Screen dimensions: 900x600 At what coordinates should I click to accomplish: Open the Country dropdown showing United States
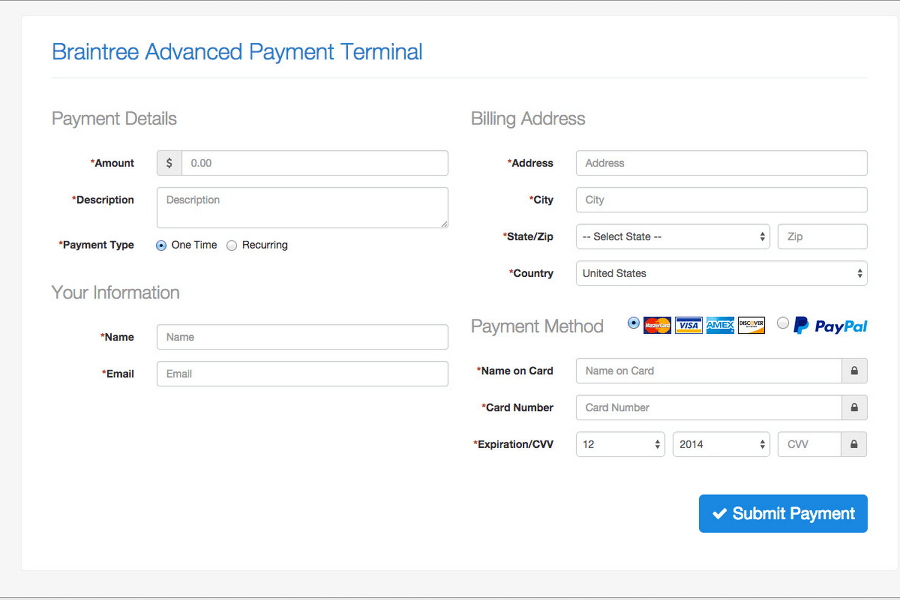721,273
